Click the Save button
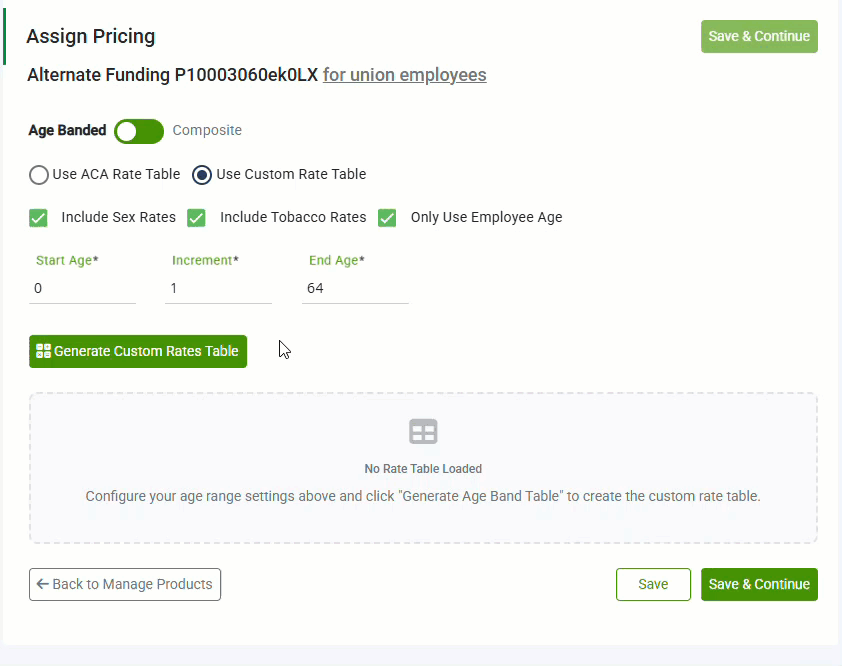 coord(653,584)
